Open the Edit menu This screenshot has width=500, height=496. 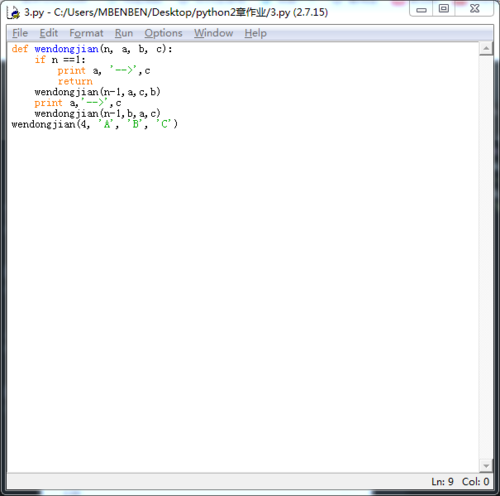pos(49,33)
